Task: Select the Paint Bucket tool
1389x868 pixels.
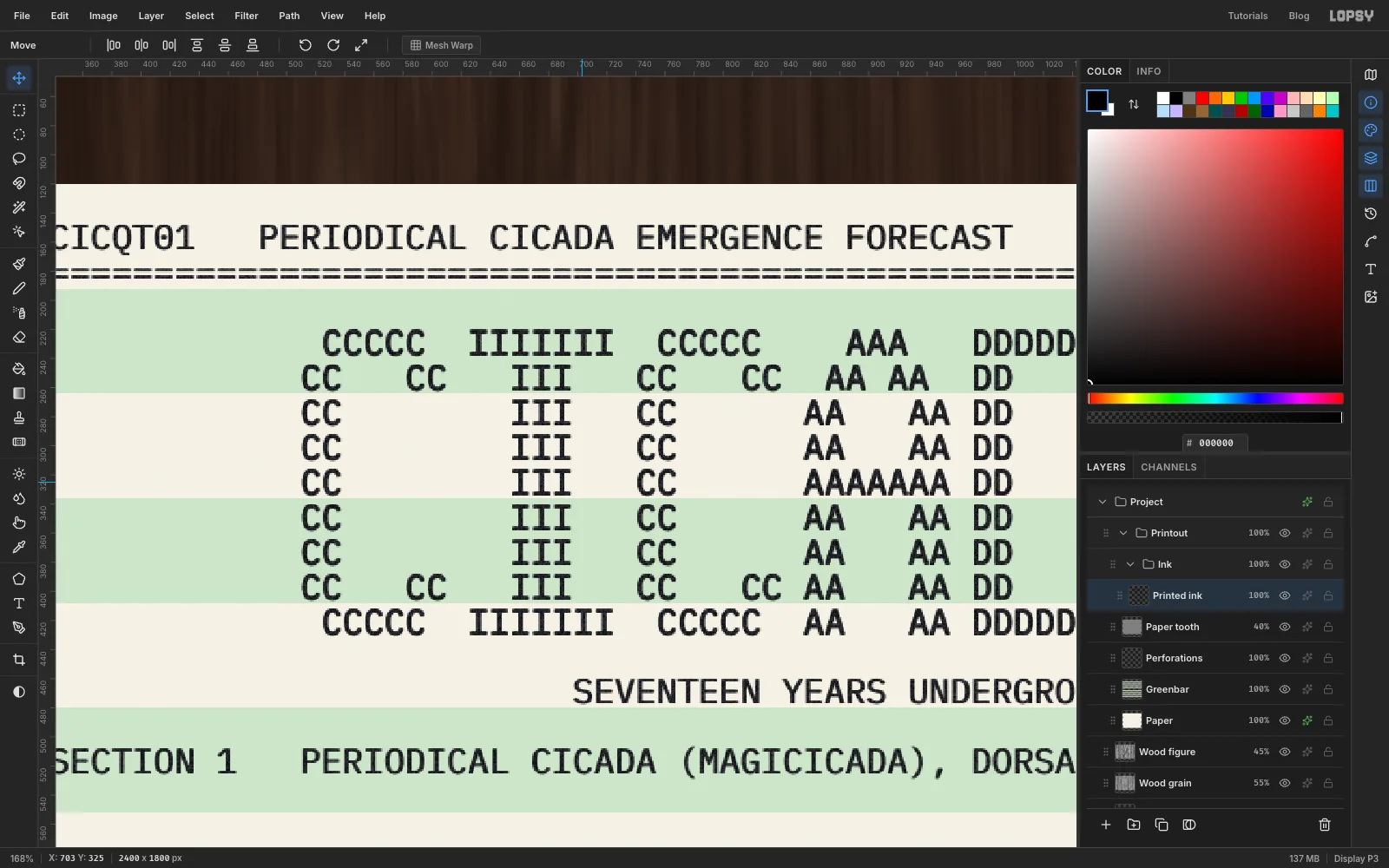Action: point(19,369)
